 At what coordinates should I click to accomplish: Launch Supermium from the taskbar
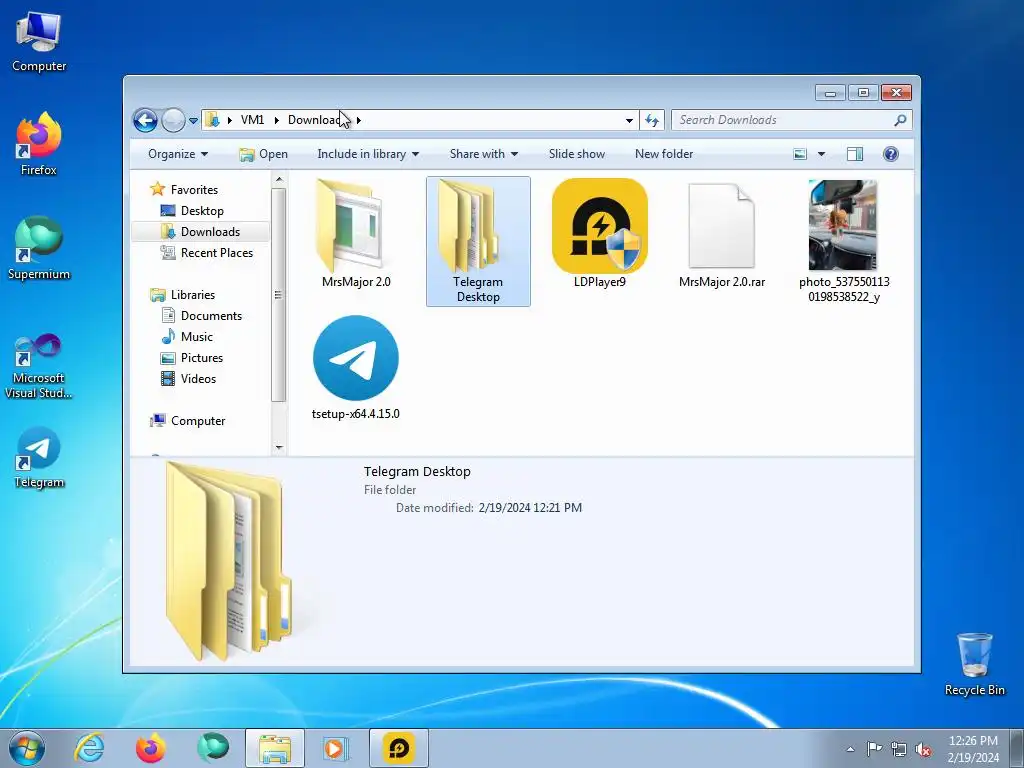(x=213, y=748)
